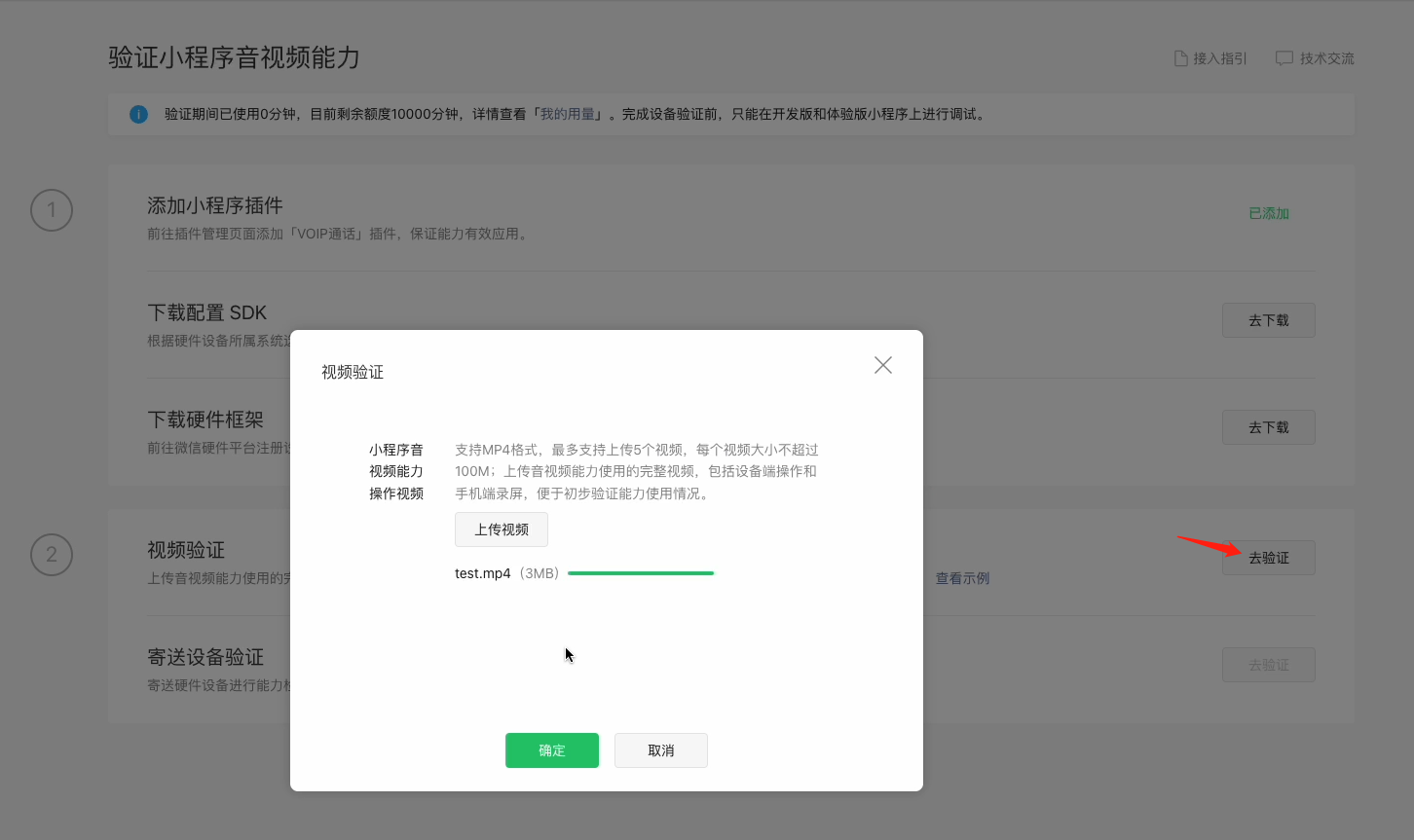1414x840 pixels.
Task: Click the 视频验证 dialog title
Action: tap(353, 372)
